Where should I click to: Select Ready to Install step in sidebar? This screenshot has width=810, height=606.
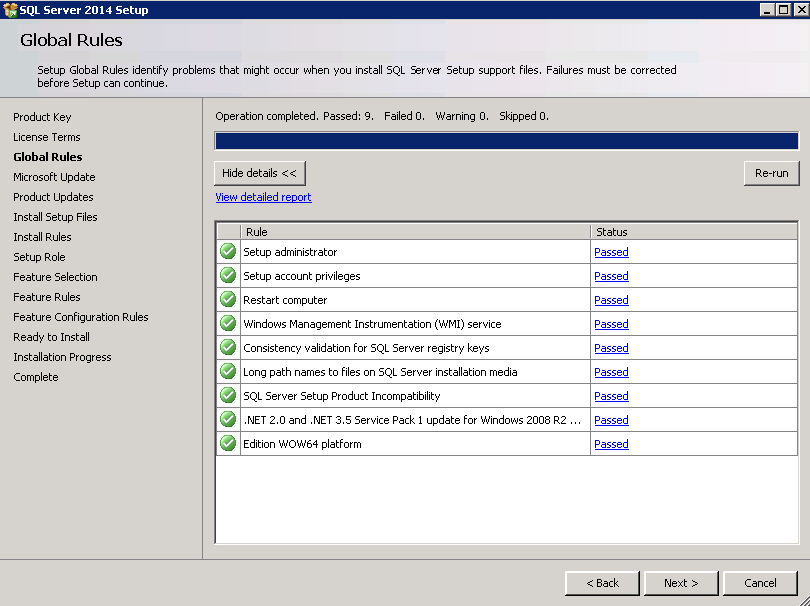point(52,337)
